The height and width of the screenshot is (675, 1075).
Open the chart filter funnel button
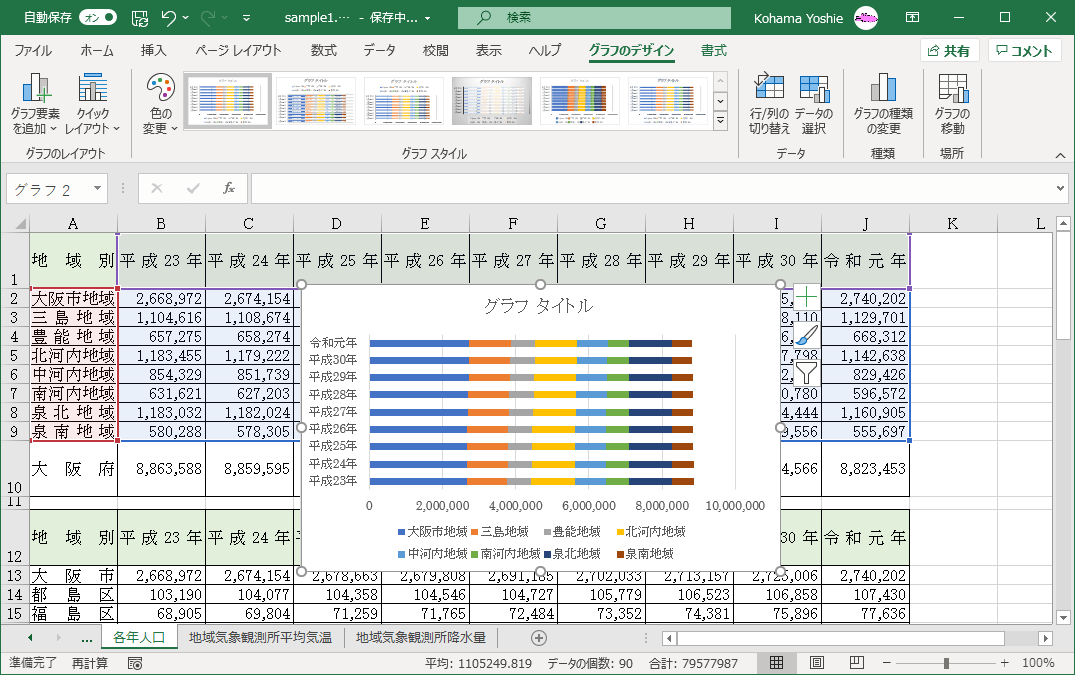click(x=806, y=373)
